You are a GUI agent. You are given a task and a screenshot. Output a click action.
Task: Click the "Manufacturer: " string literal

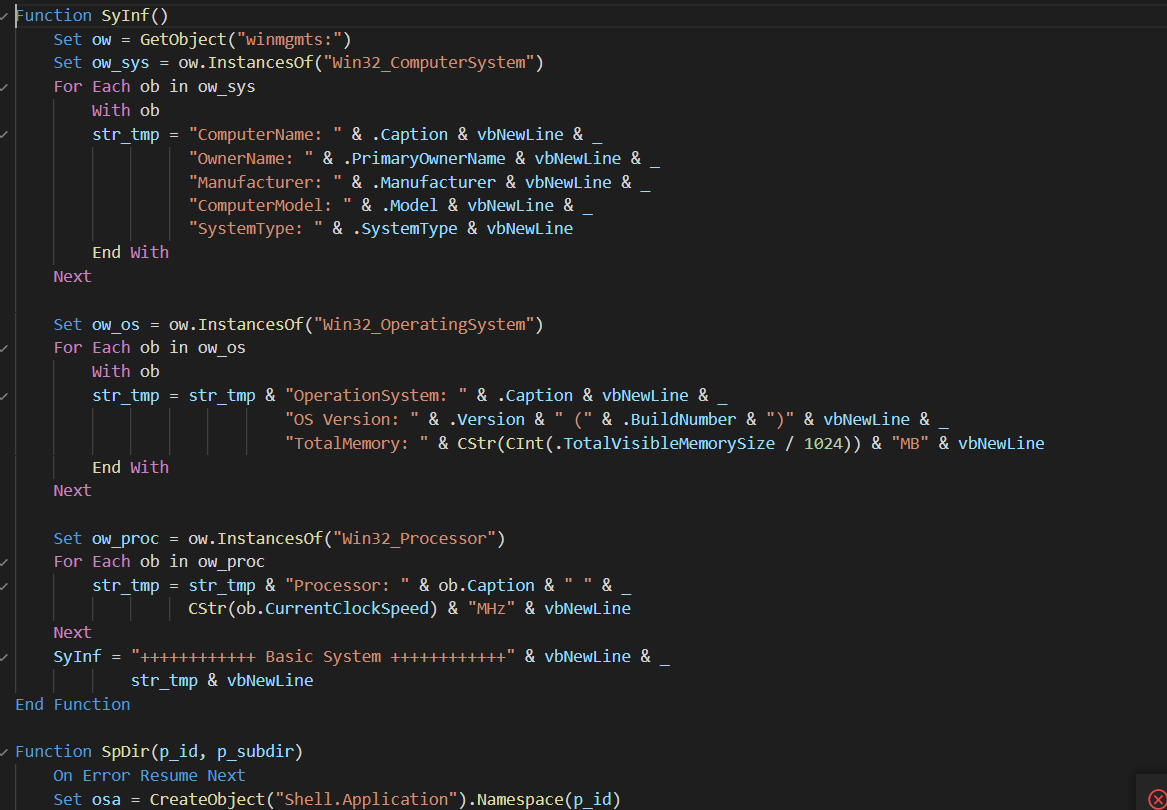(265, 182)
